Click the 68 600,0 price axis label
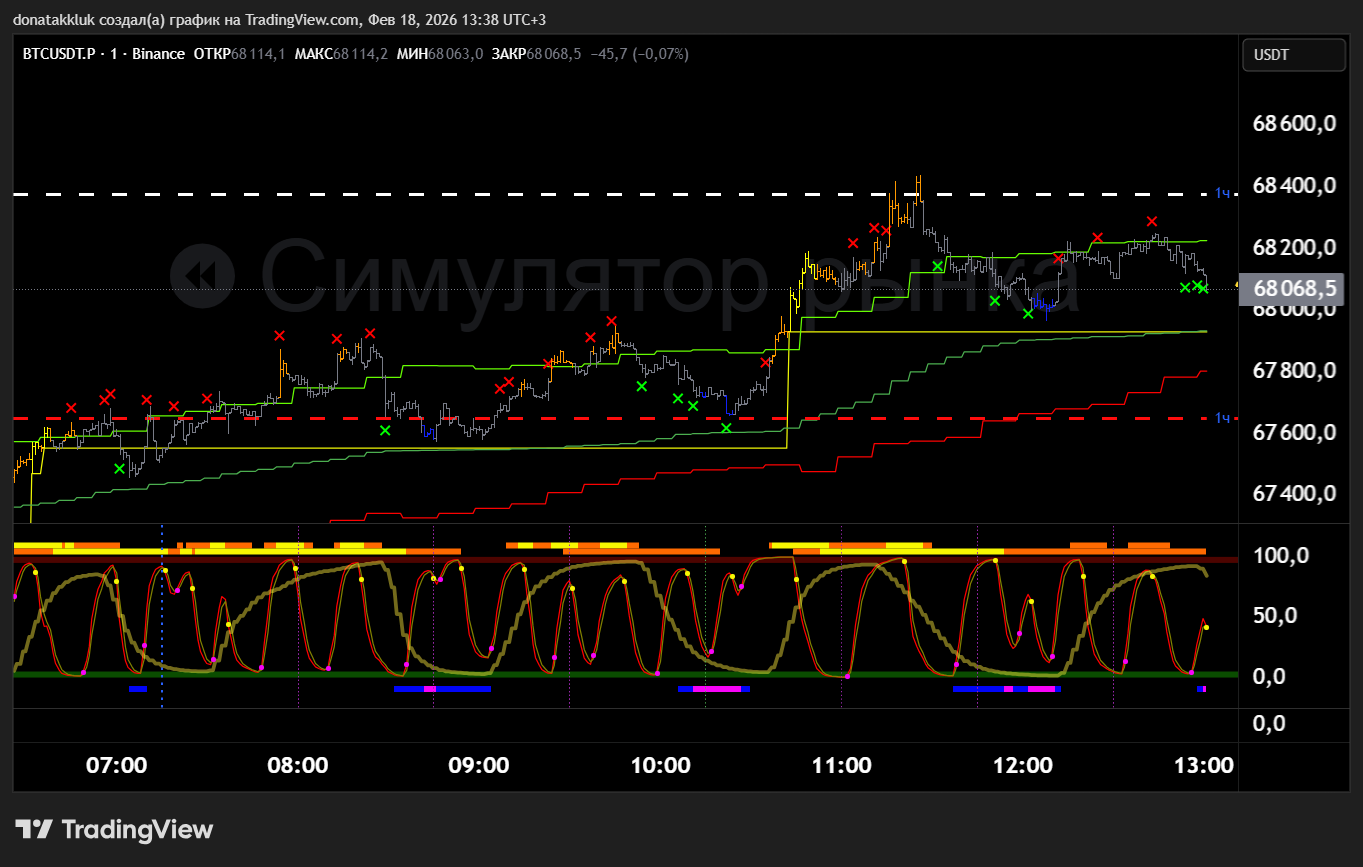1363x867 pixels. [1294, 124]
